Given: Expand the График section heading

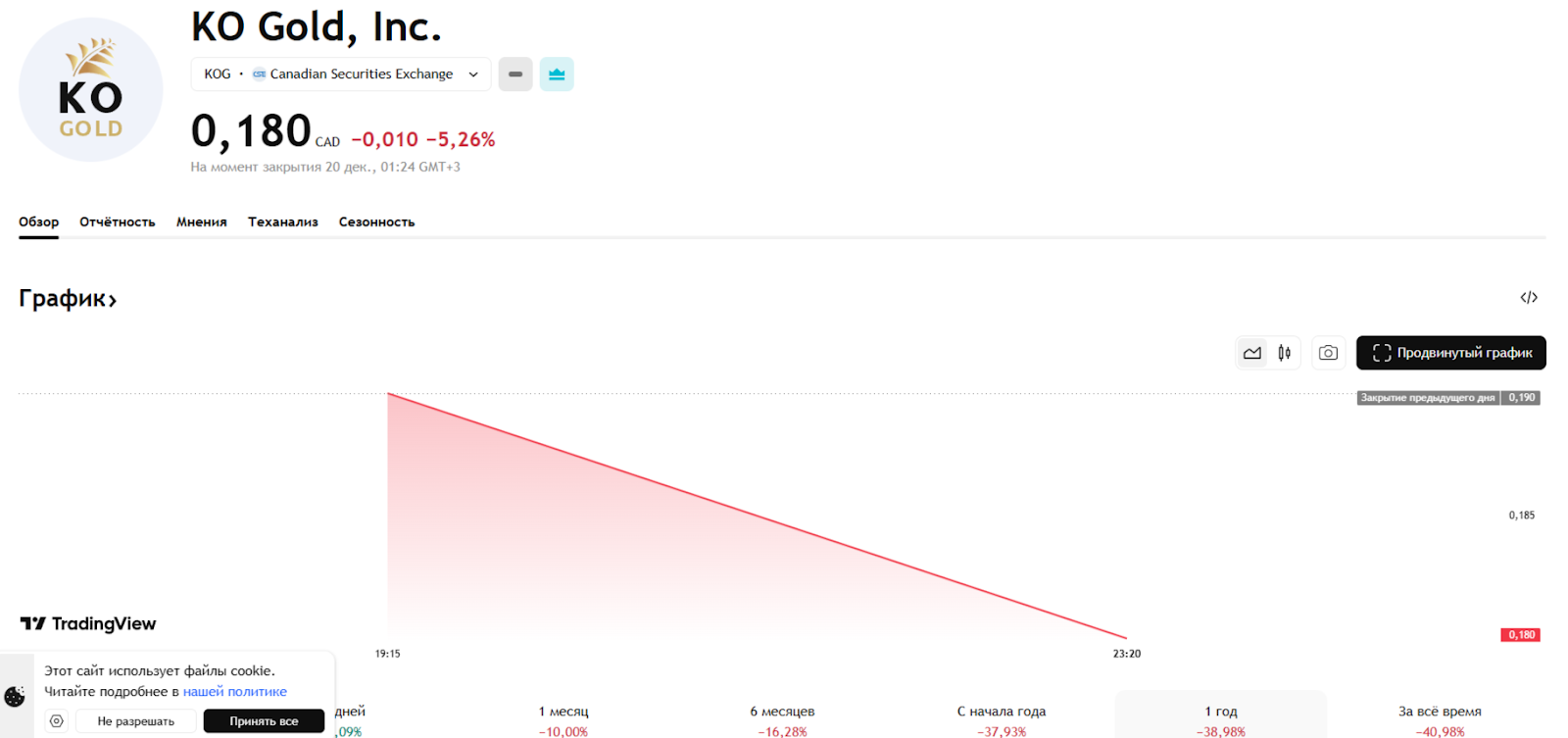Looking at the screenshot, I should coord(68,299).
